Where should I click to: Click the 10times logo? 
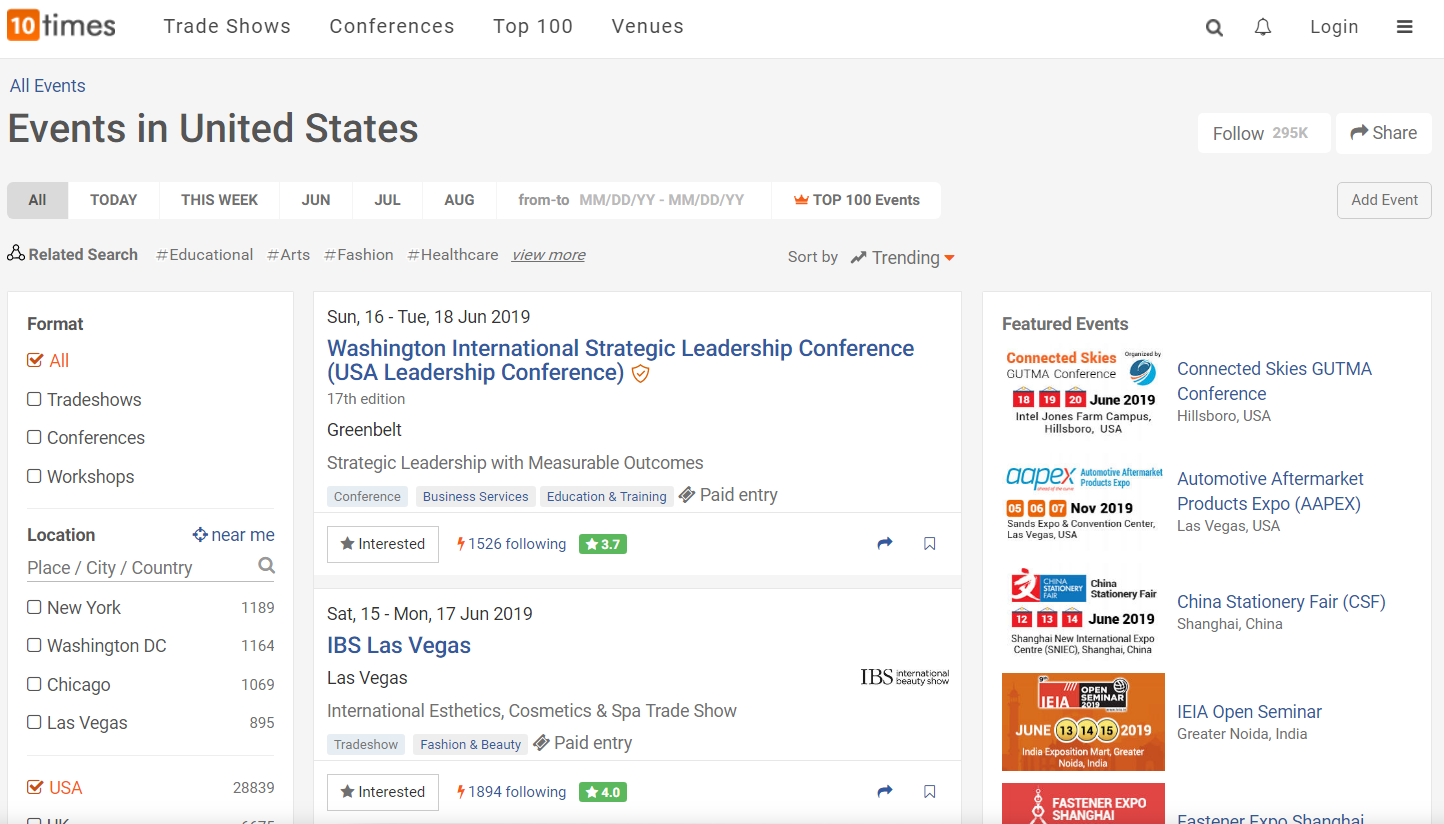pyautogui.click(x=61, y=26)
